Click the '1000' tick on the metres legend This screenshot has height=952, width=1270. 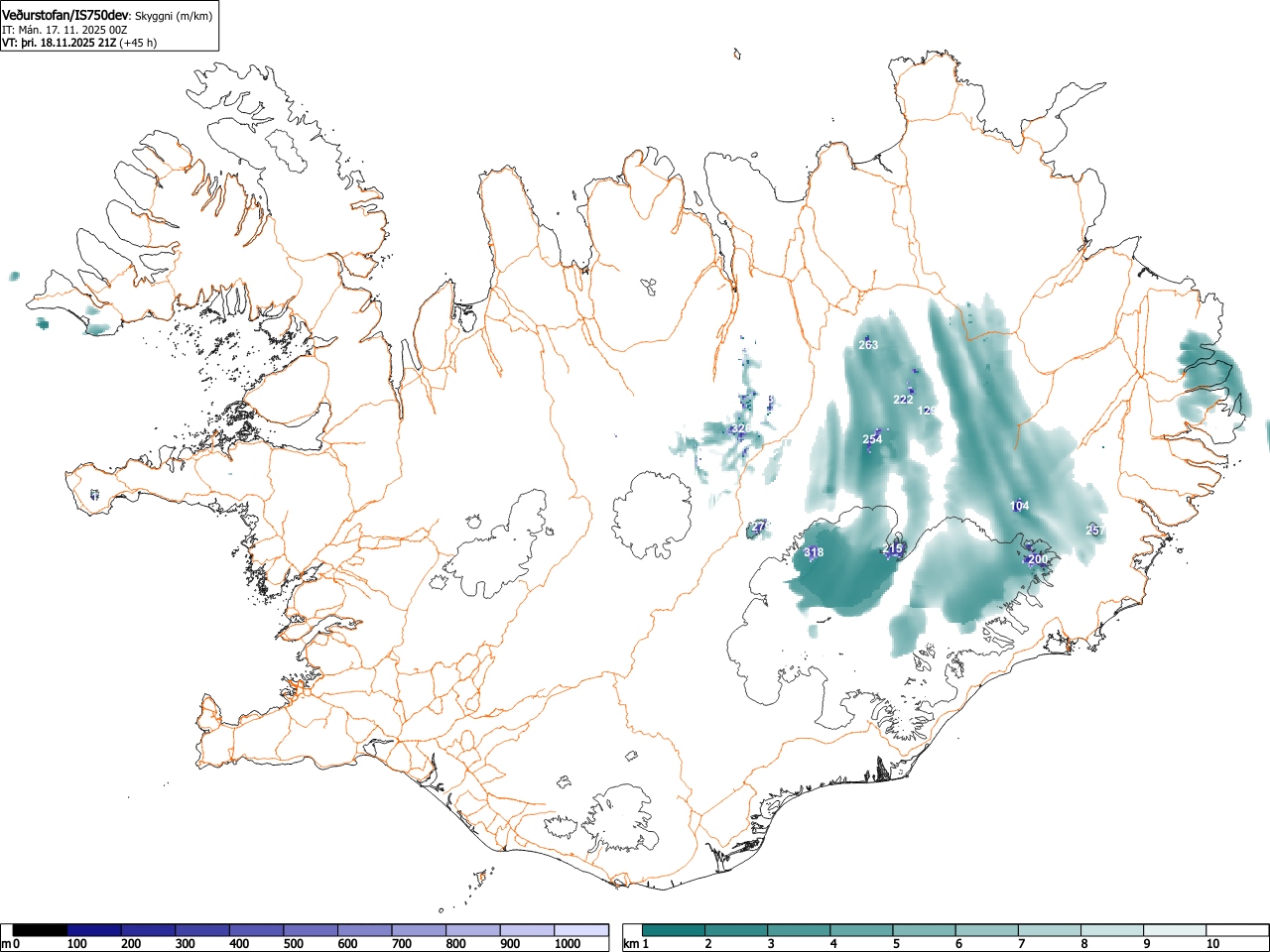click(568, 944)
